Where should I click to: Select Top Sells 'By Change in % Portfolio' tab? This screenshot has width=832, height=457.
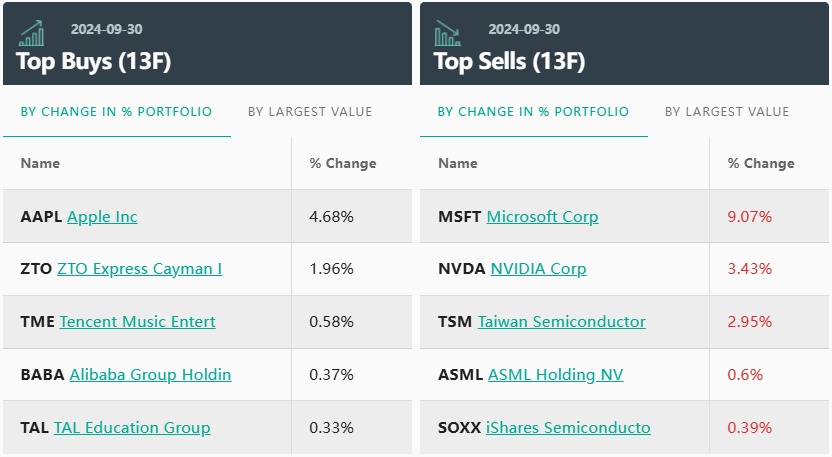[533, 112]
